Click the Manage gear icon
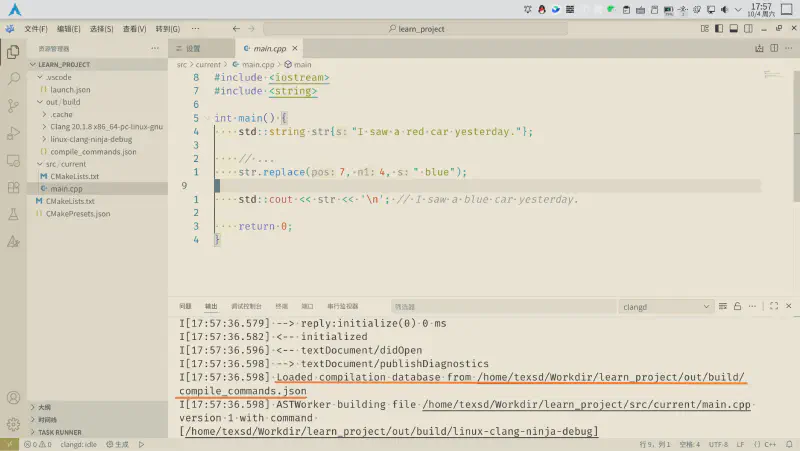 pyautogui.click(x=13, y=424)
